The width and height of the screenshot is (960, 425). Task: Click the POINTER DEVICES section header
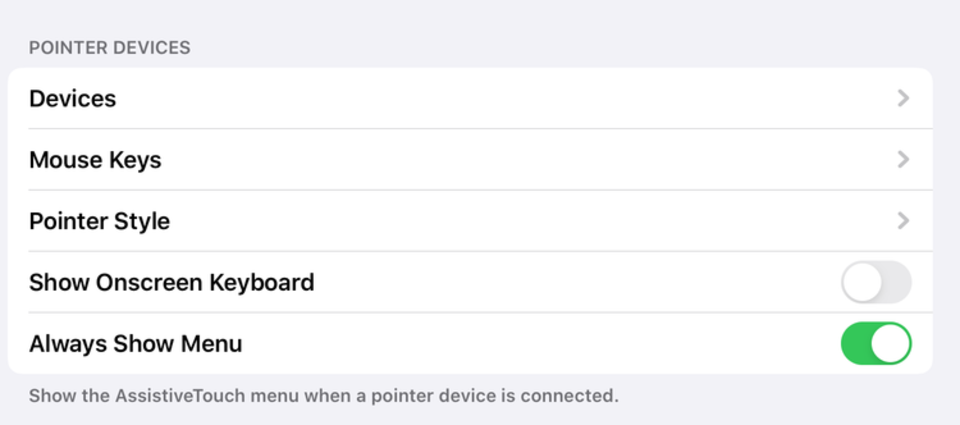(110, 48)
